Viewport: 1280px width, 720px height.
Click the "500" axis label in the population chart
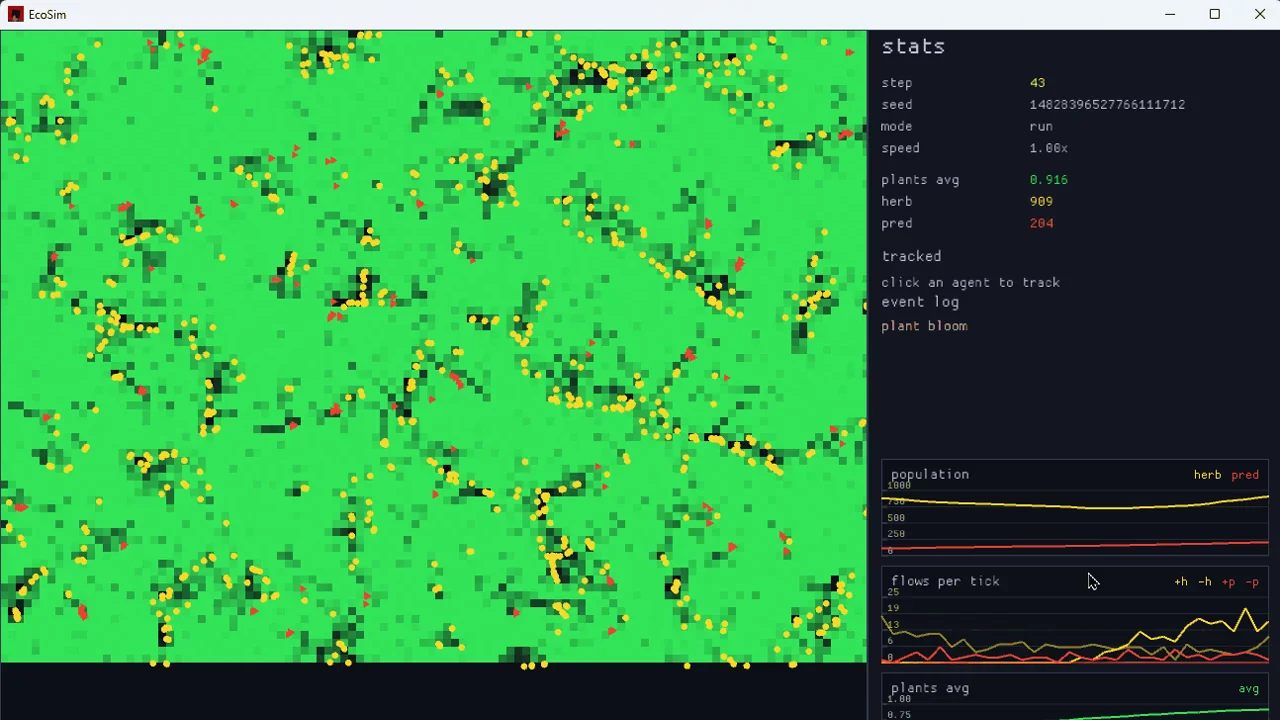tap(895, 518)
